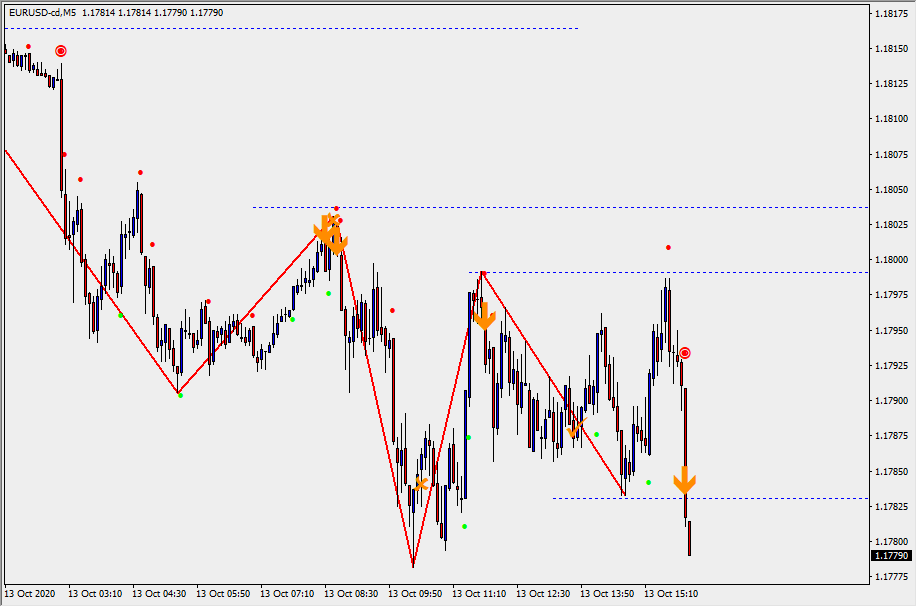
Task: Click the red circled signal near 1.18150
Action: (61, 51)
